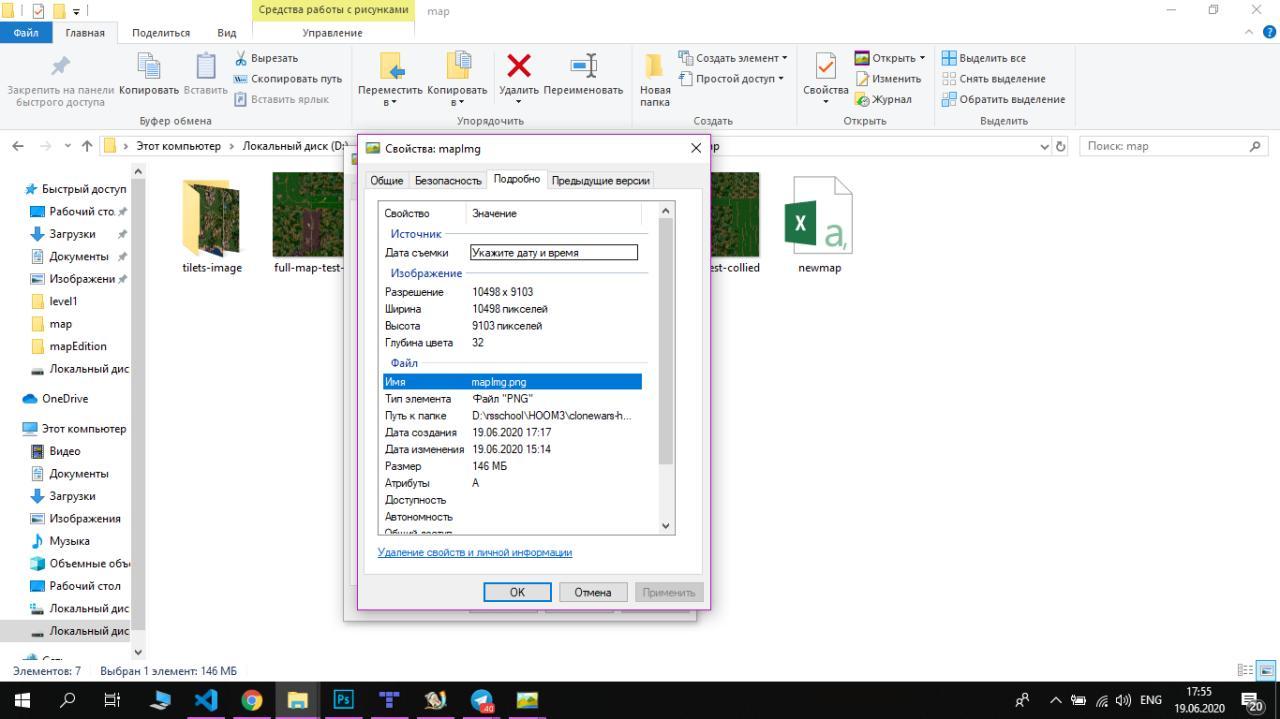Open the Файл ribbon tab

(26, 32)
